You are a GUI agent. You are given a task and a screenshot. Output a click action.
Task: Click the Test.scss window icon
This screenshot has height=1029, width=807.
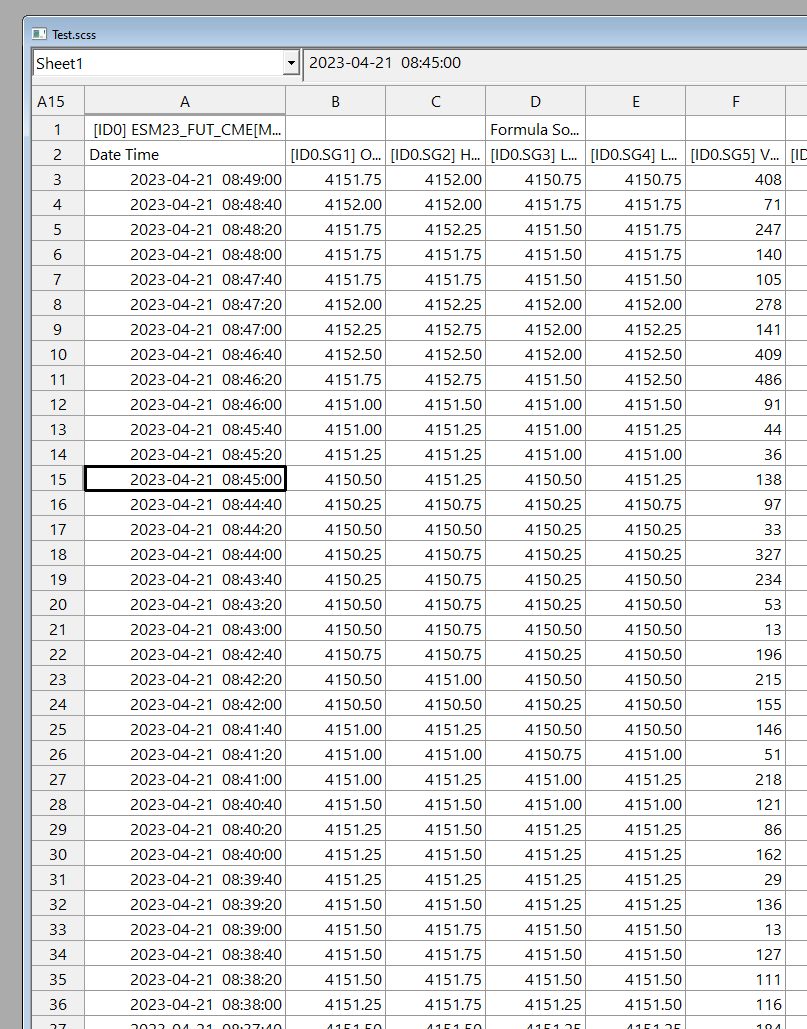pyautogui.click(x=39, y=34)
